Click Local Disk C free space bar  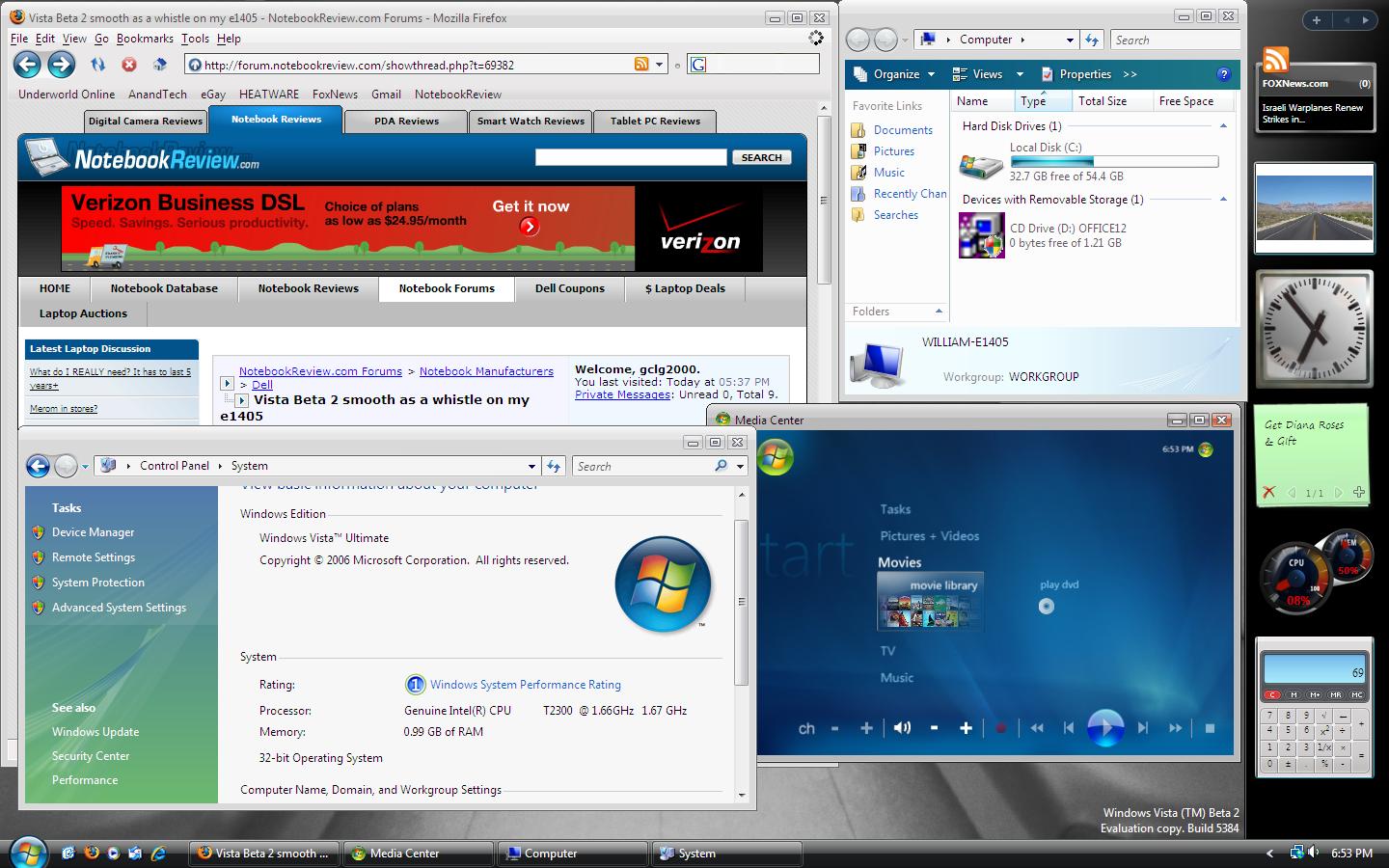coord(1114,162)
